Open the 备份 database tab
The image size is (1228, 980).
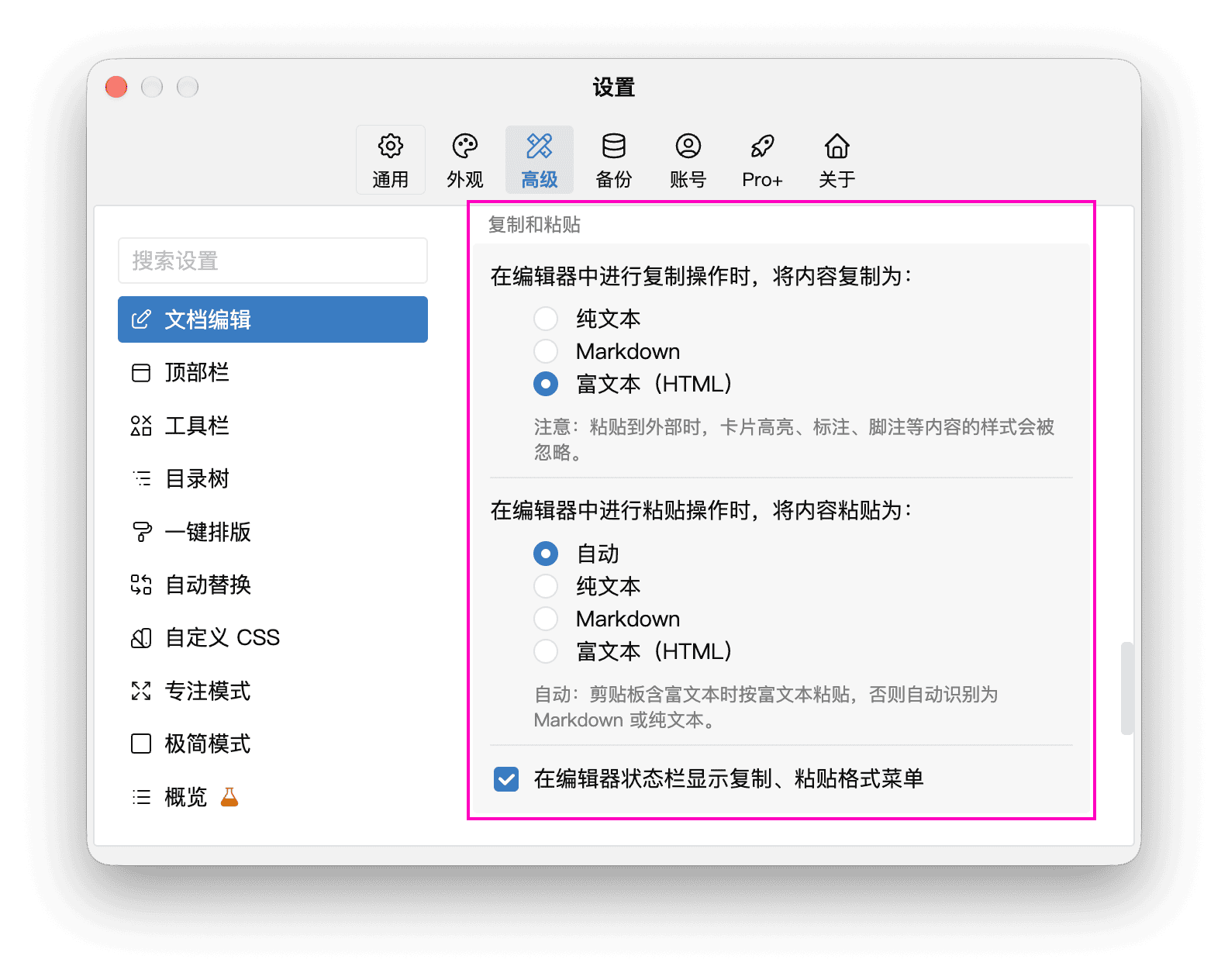[614, 160]
